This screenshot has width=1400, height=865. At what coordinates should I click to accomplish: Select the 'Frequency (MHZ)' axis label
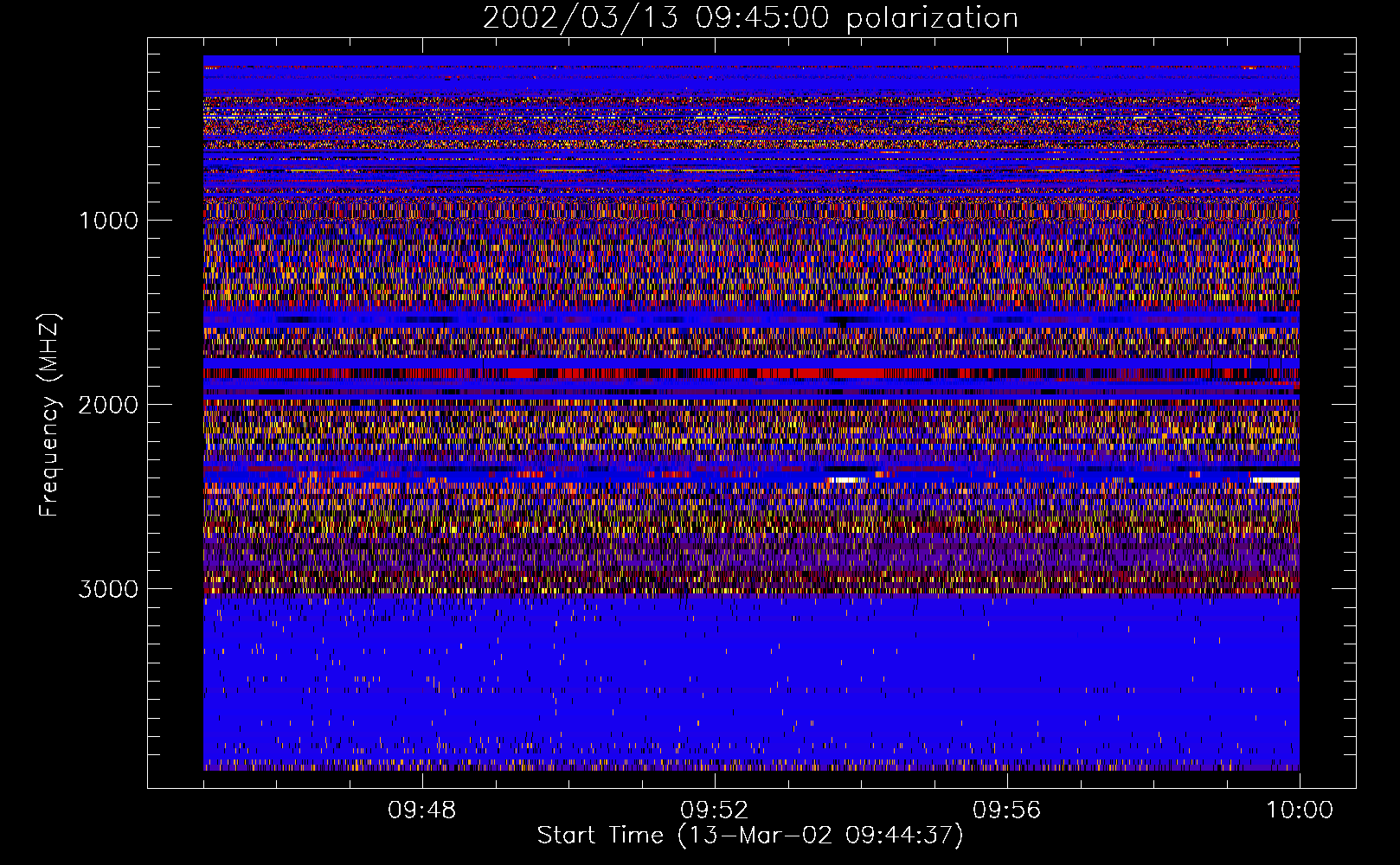point(49,415)
